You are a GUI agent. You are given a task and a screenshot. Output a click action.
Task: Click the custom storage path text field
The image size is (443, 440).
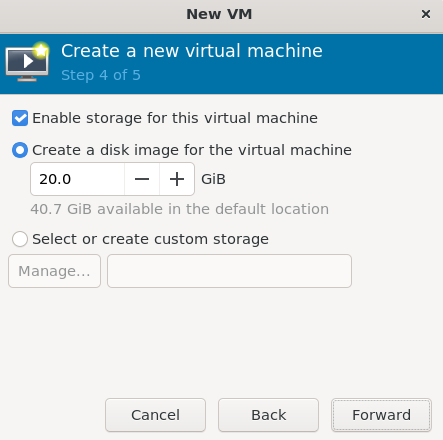[229, 271]
